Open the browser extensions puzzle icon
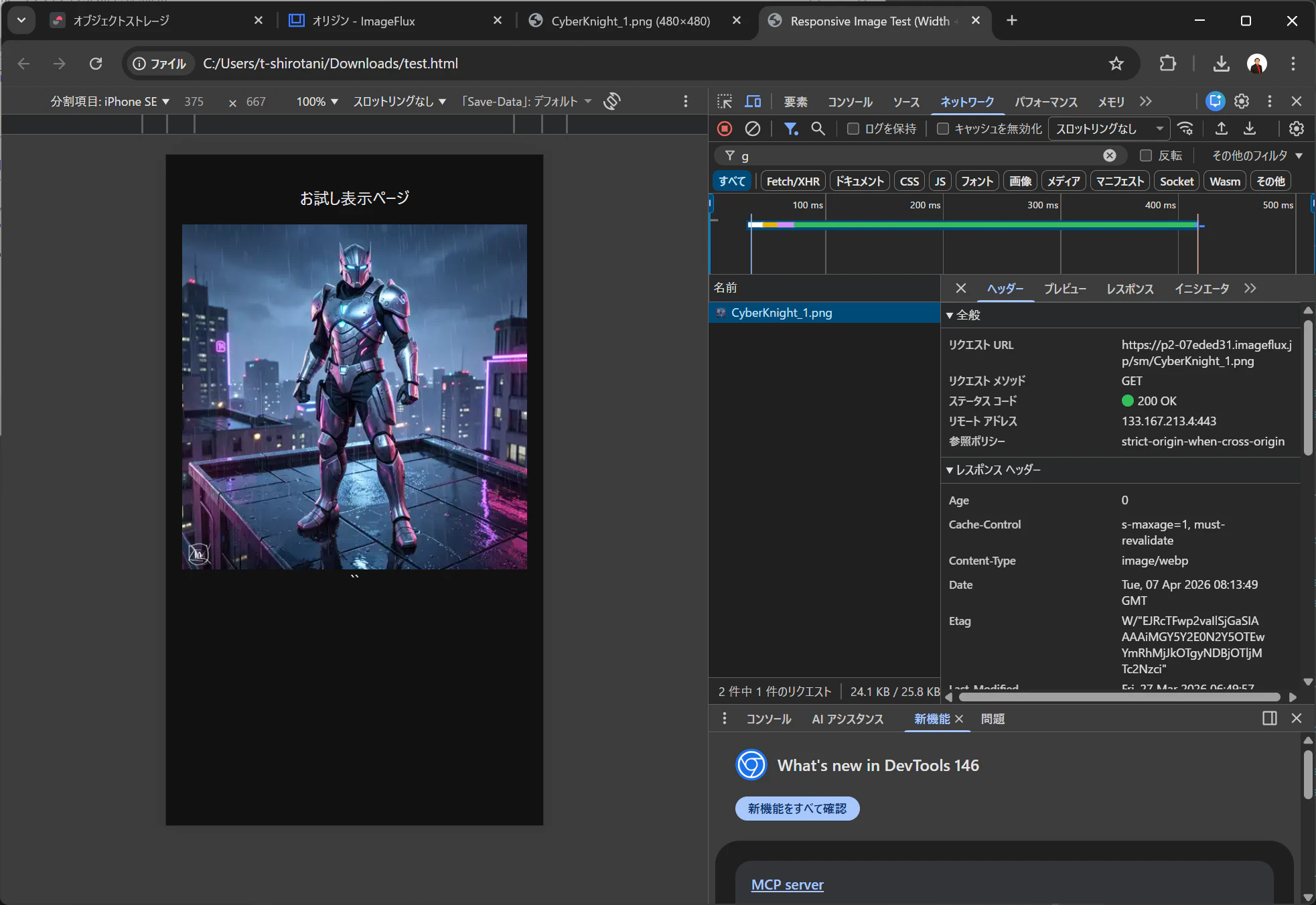1316x905 pixels. click(x=1167, y=64)
